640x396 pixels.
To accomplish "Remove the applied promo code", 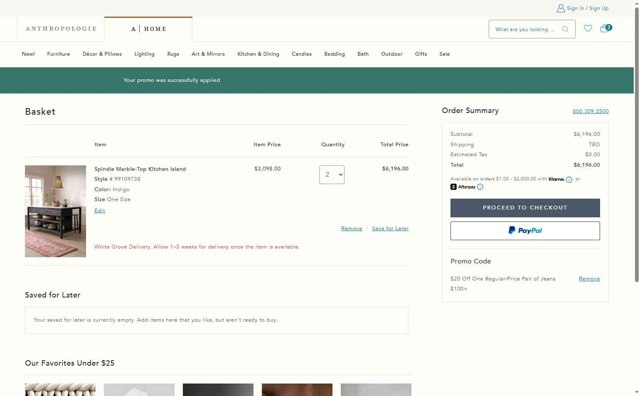I will [x=589, y=279].
